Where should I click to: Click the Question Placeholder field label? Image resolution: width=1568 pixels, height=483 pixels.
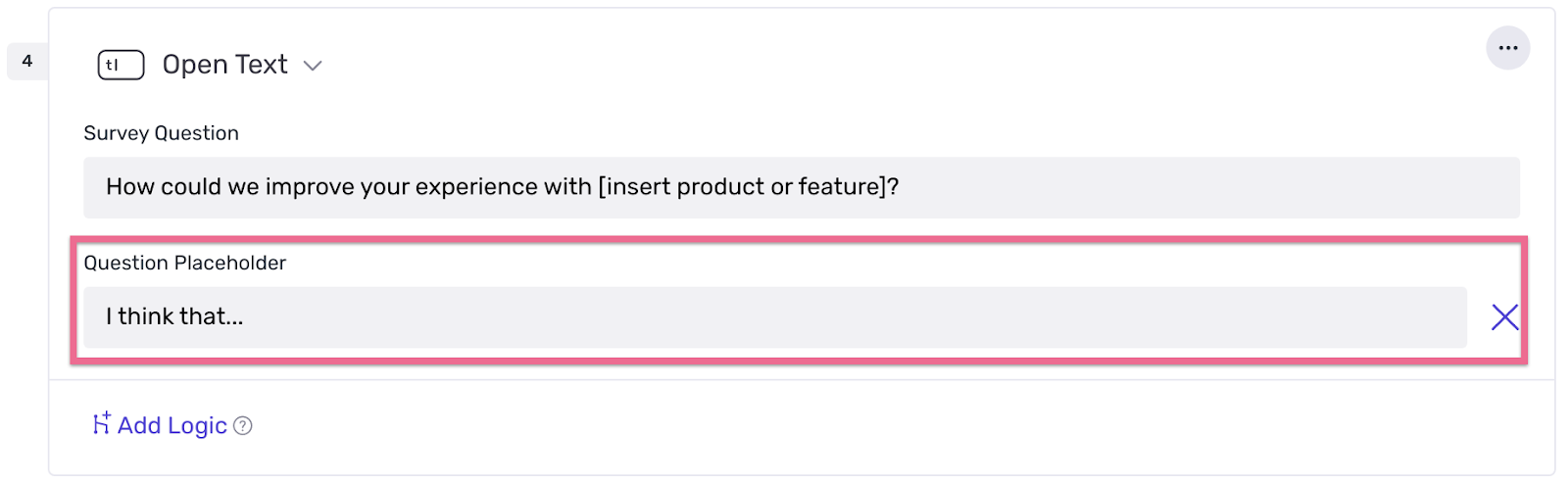(184, 263)
